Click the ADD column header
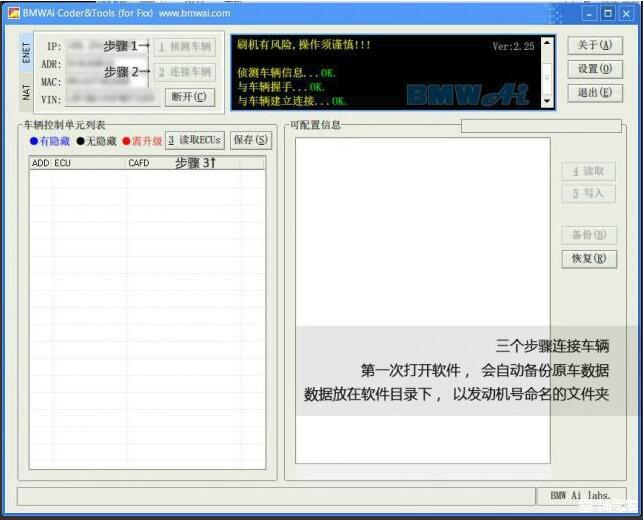643x520 pixels. 40,163
